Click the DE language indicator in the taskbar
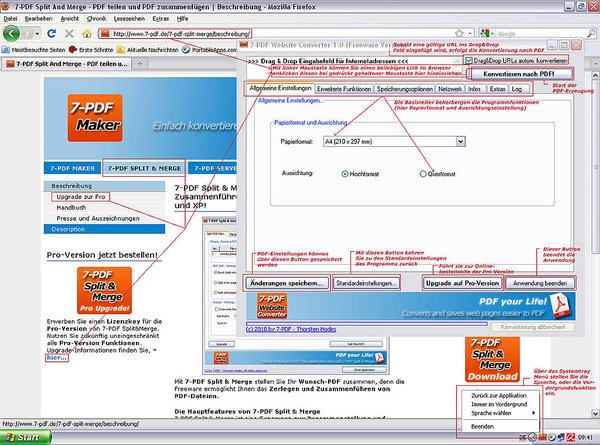This screenshot has width=600, height=445. pos(523,437)
